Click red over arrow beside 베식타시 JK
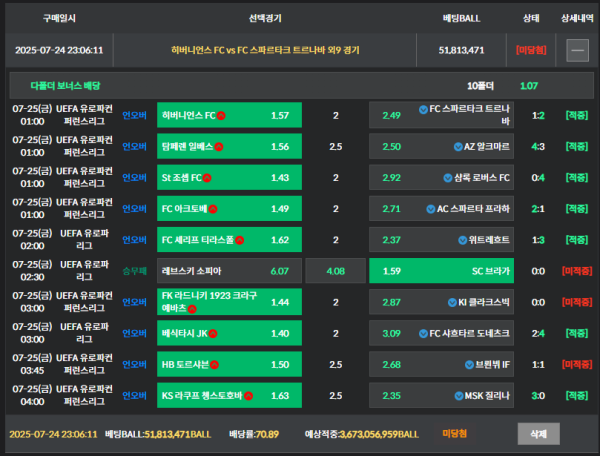600x456 pixels. pyautogui.click(x=213, y=334)
